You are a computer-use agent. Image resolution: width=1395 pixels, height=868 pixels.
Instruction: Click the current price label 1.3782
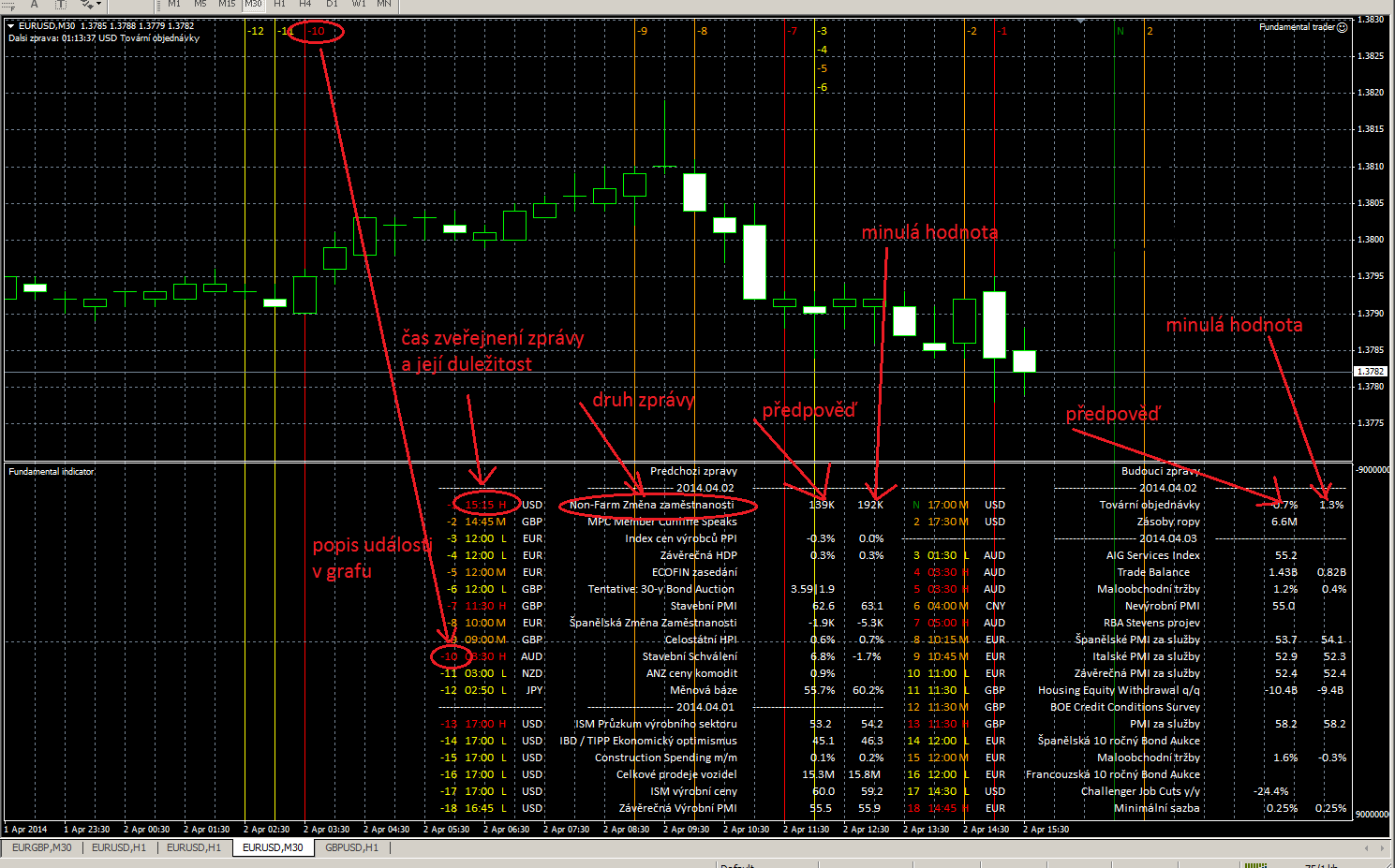click(1370, 372)
